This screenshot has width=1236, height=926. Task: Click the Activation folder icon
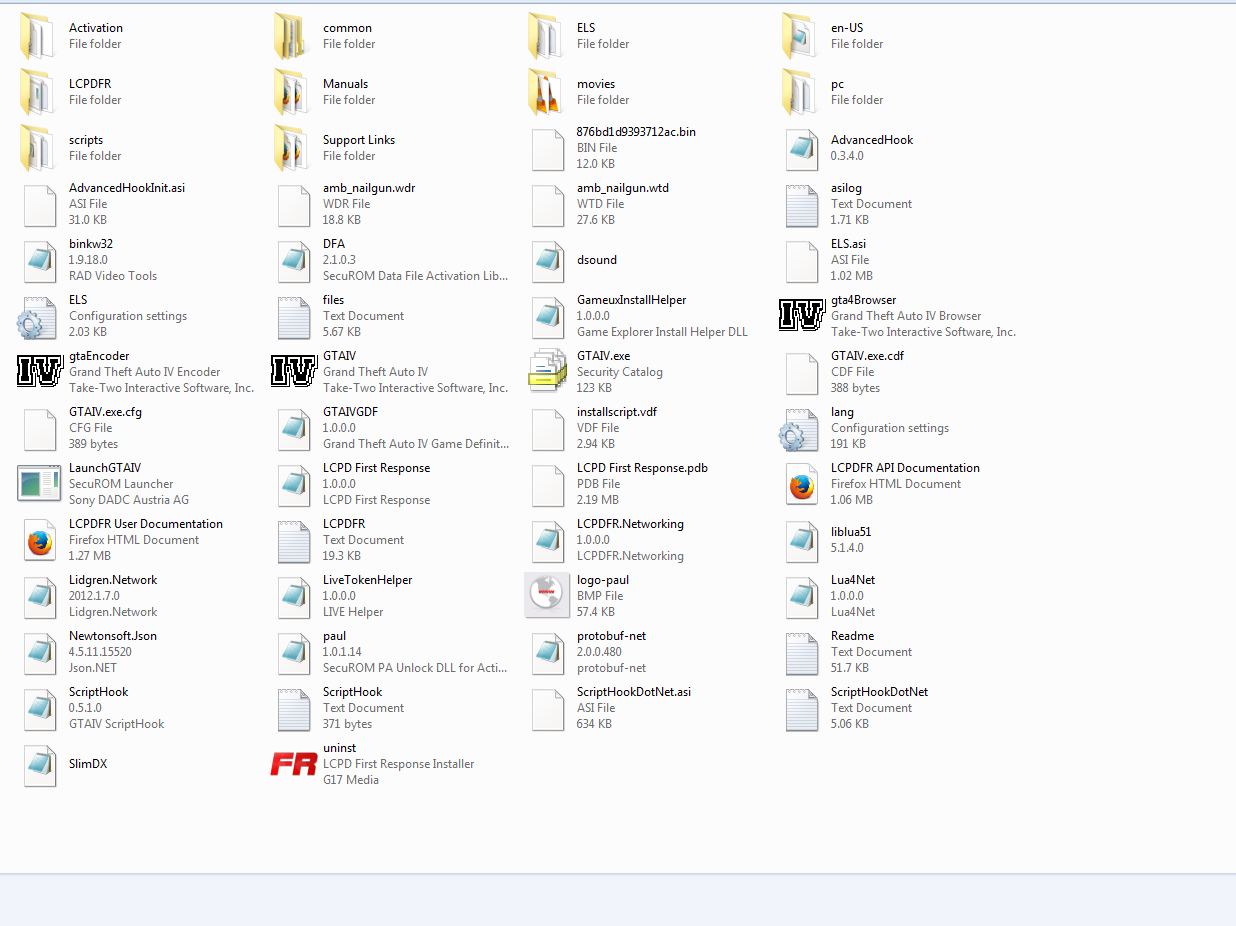38,36
